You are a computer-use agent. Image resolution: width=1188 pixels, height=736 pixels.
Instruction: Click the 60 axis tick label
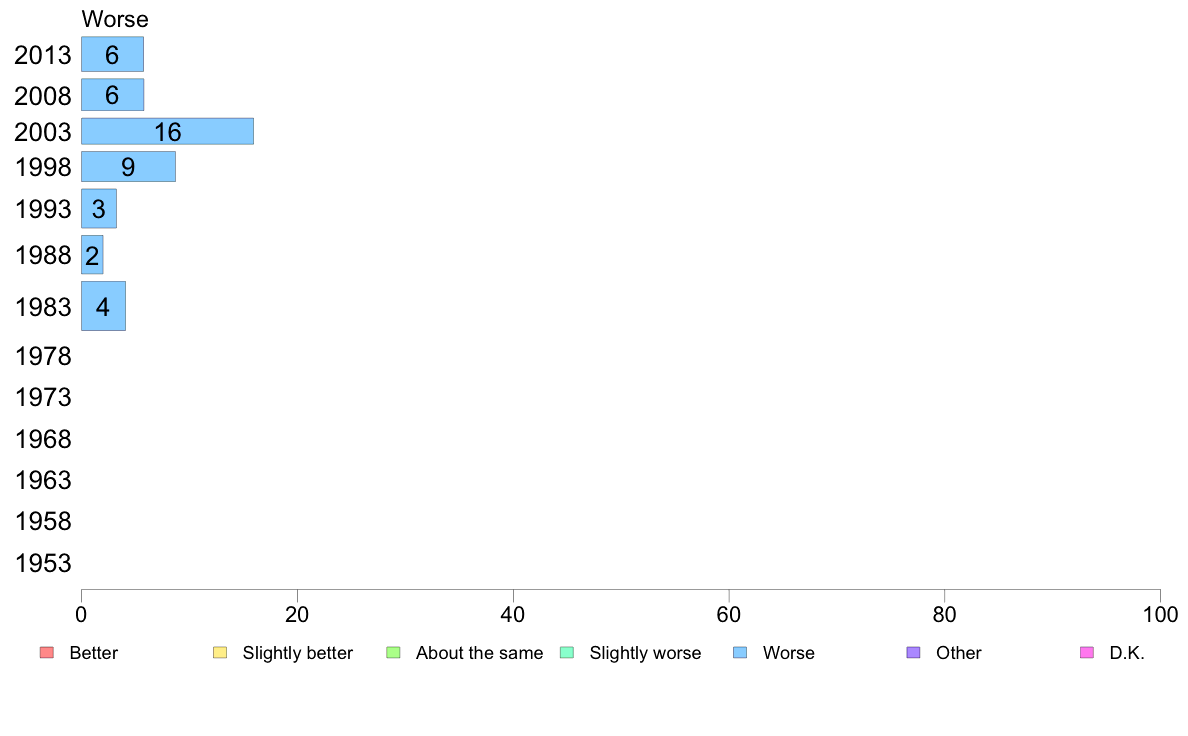click(x=729, y=615)
